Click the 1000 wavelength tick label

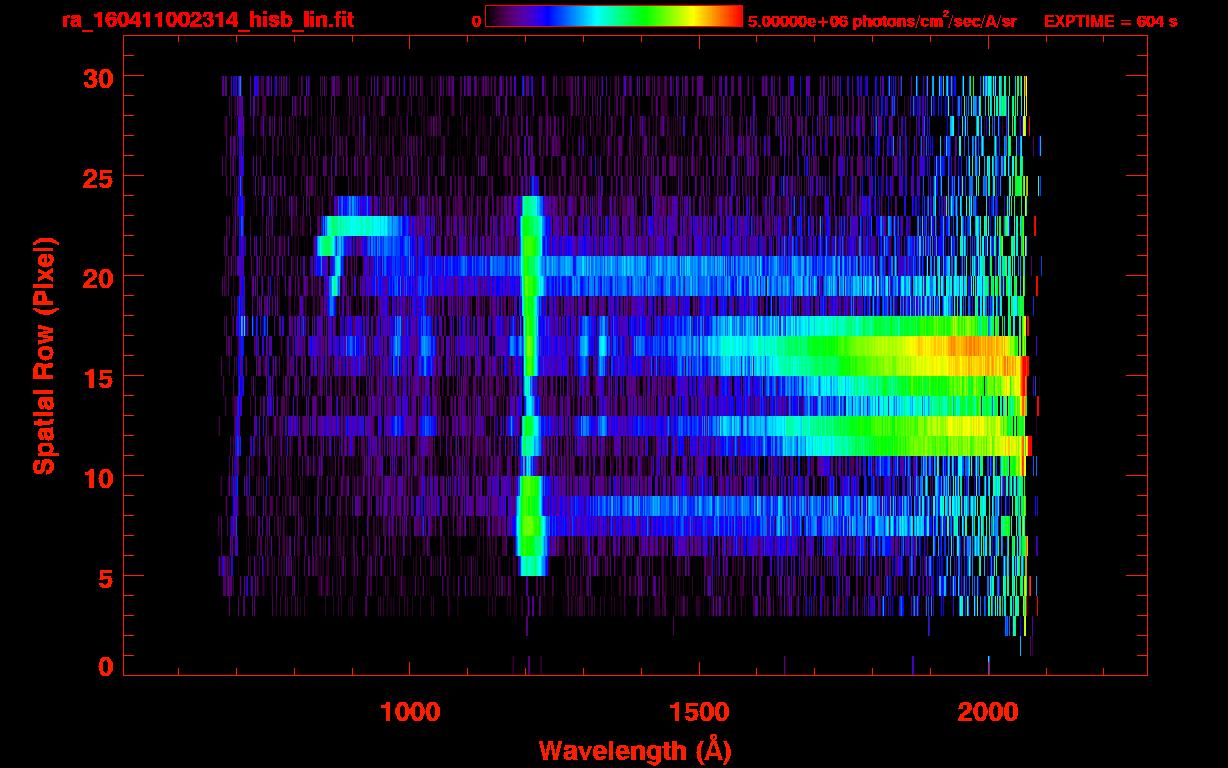coord(409,712)
